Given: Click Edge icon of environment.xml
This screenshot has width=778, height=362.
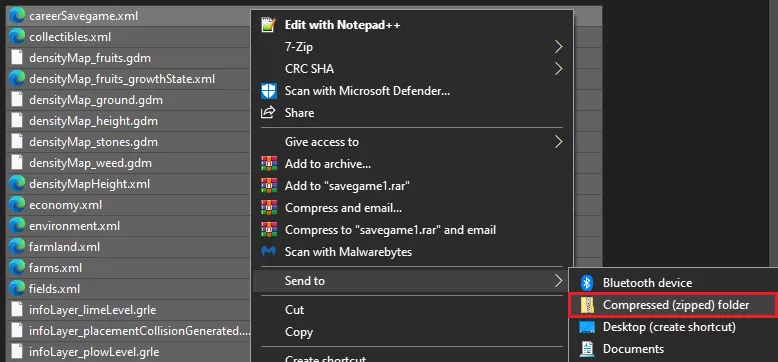Looking at the screenshot, I should tap(17, 226).
